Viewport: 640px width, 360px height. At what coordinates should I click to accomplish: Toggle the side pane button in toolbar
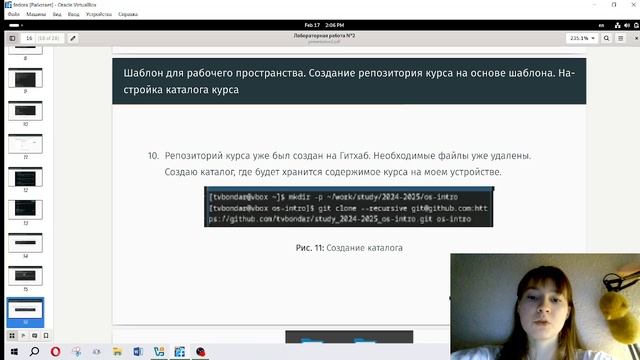pos(12,38)
